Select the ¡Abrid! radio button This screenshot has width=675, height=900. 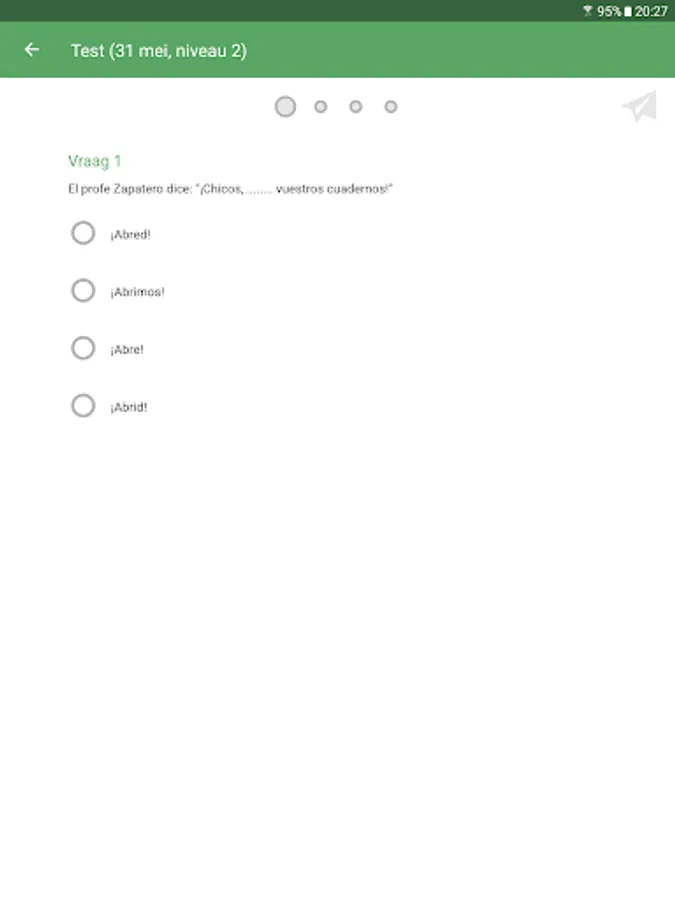pyautogui.click(x=83, y=406)
